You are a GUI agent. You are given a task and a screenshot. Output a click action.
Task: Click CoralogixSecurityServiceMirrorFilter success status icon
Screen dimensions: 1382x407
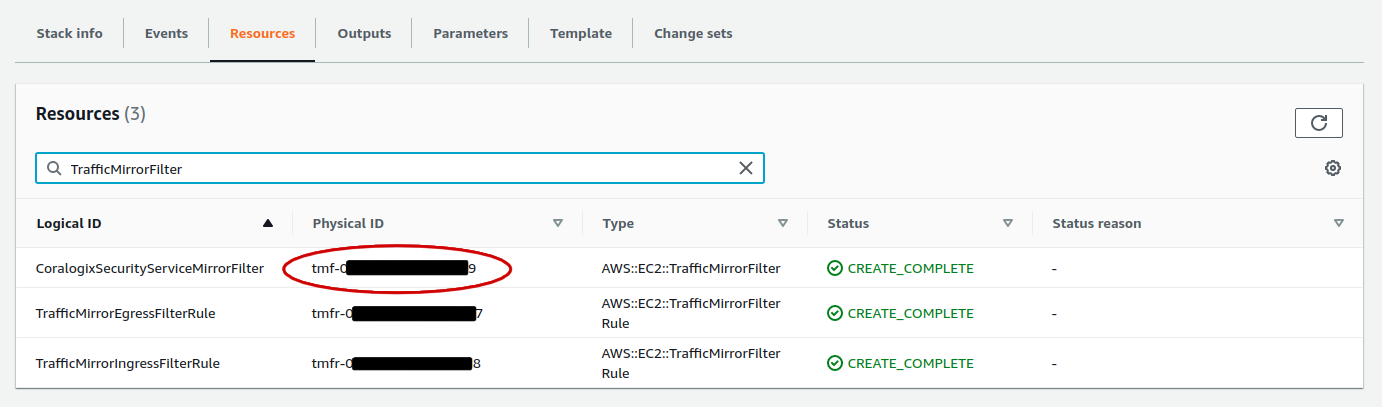click(x=835, y=268)
